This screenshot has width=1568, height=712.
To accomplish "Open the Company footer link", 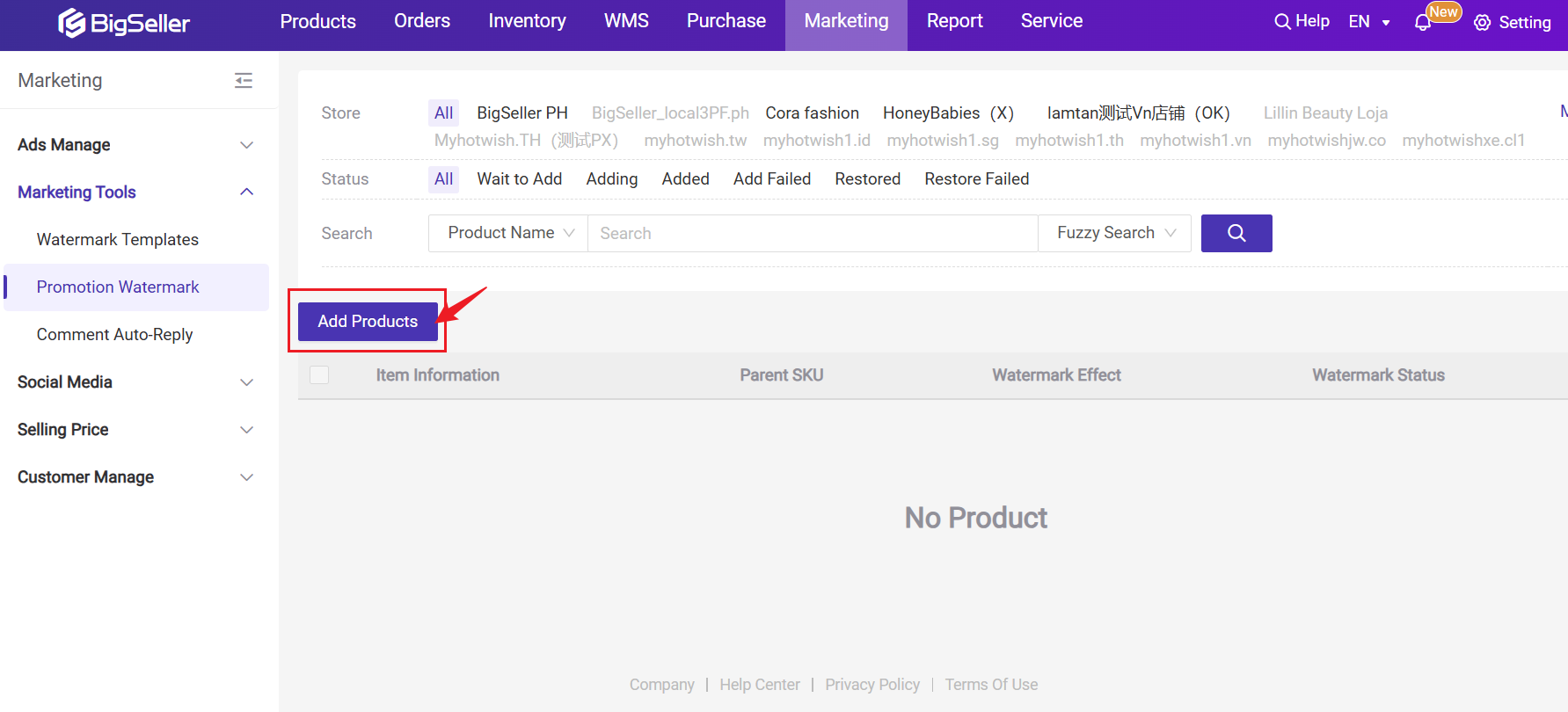I will (x=661, y=685).
